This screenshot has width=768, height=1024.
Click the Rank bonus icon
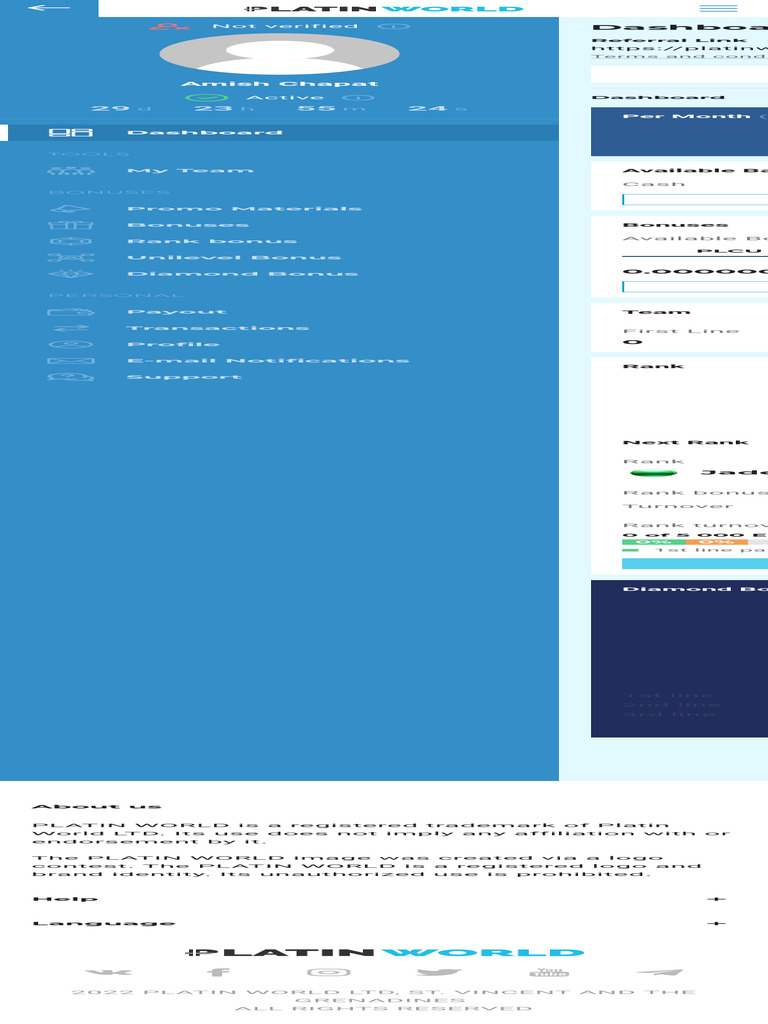pyautogui.click(x=71, y=242)
